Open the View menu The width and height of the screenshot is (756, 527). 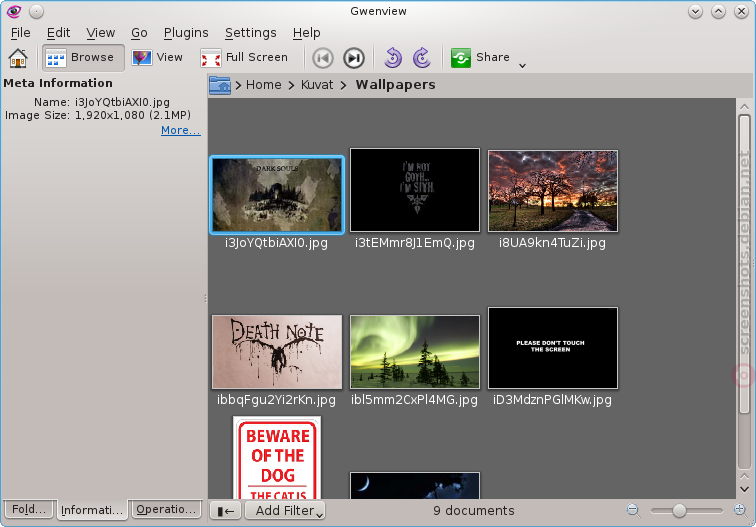pos(100,33)
